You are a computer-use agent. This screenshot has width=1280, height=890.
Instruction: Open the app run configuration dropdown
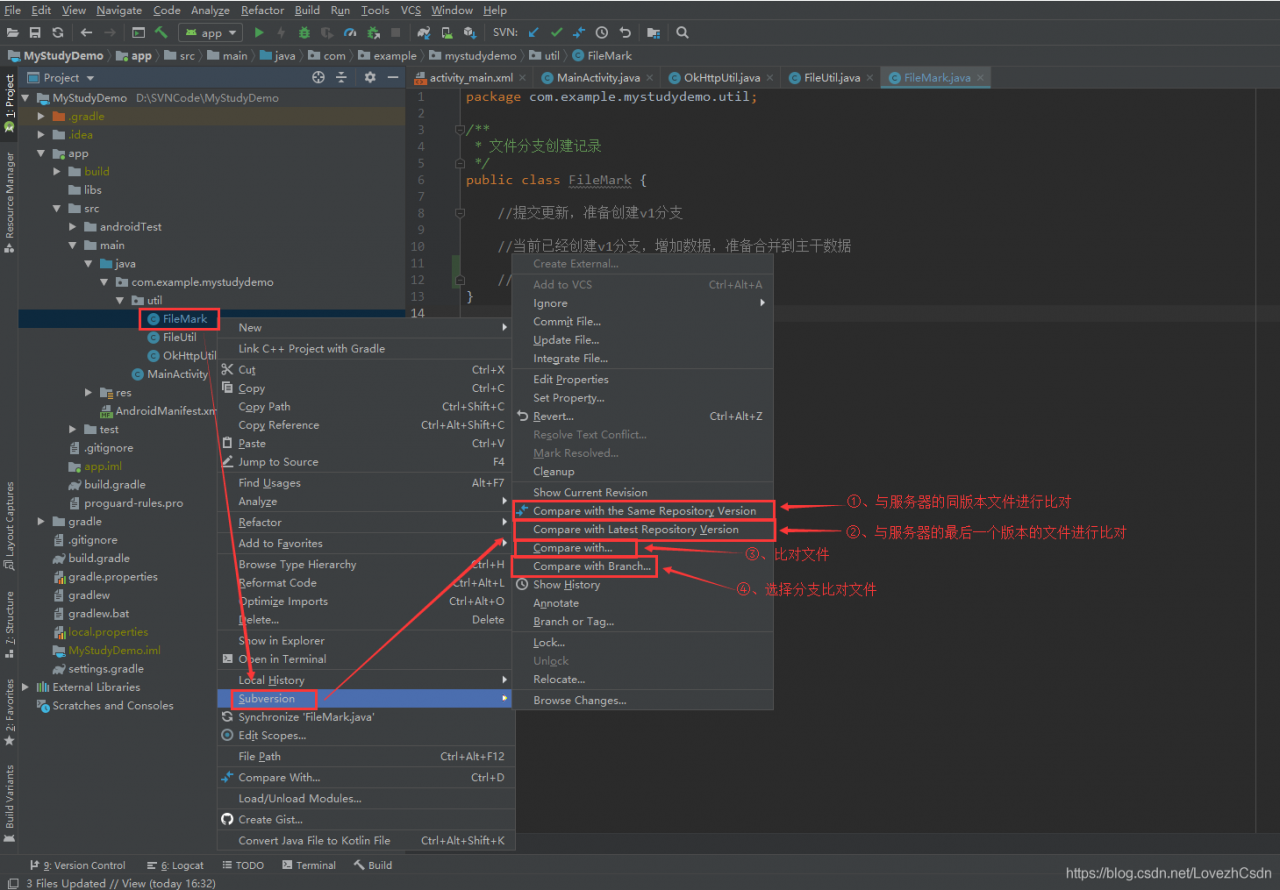[211, 33]
